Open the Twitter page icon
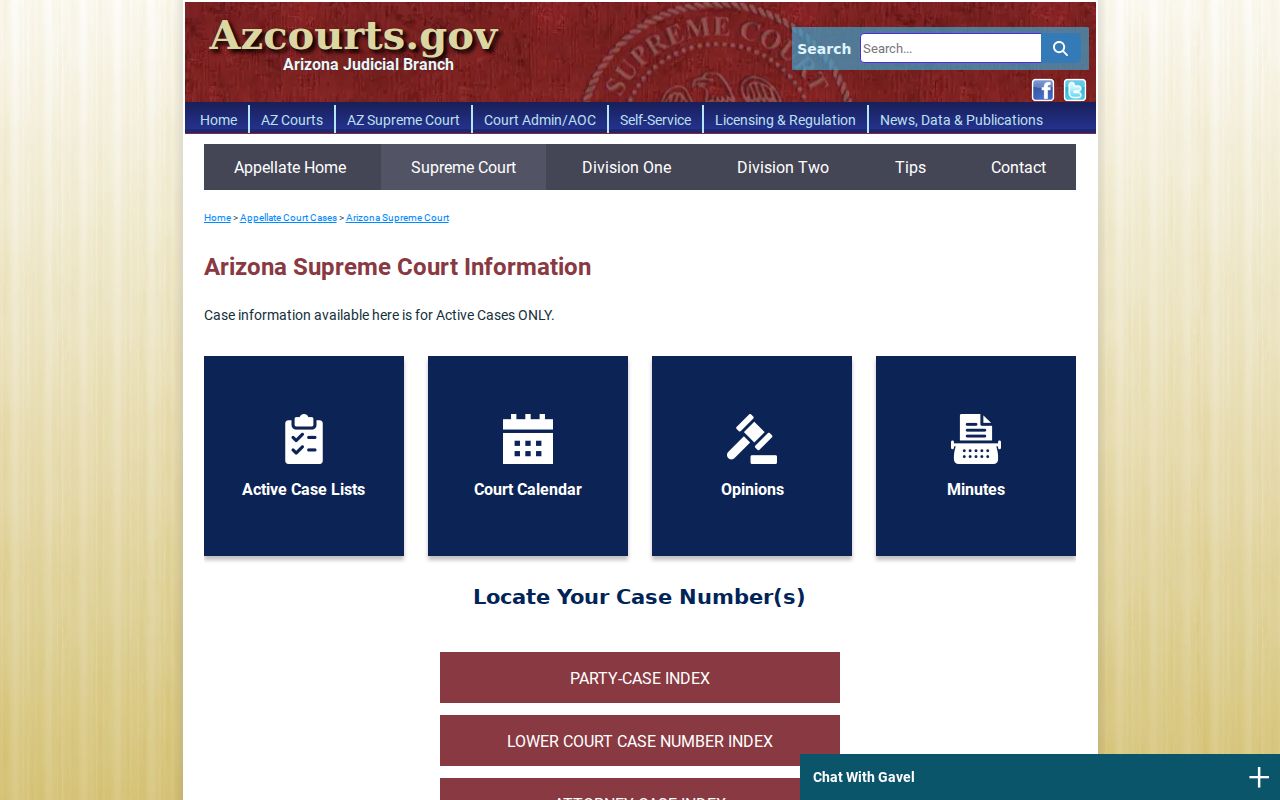Screen dimensions: 1280x800 pyautogui.click(x=1075, y=90)
